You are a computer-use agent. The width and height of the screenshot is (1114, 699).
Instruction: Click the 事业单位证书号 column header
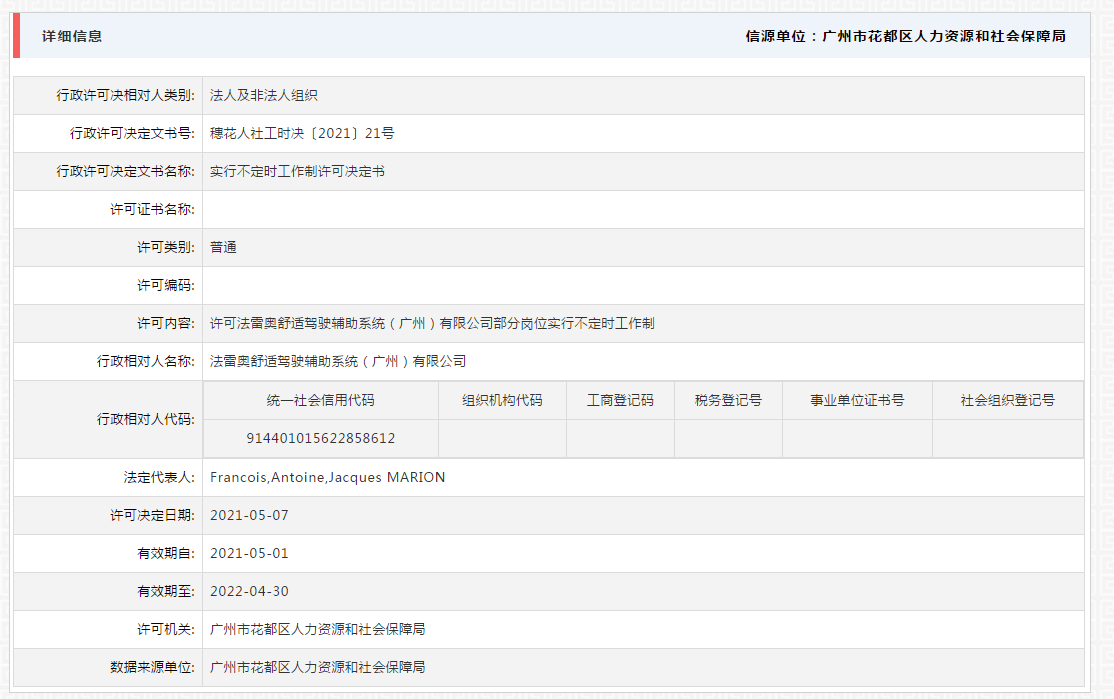click(858, 401)
